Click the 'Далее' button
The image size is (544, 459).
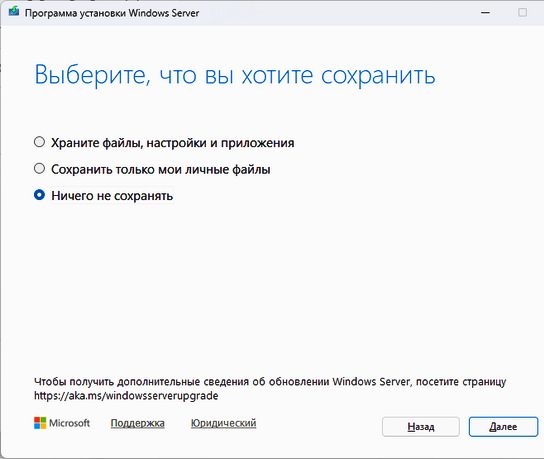[503, 426]
